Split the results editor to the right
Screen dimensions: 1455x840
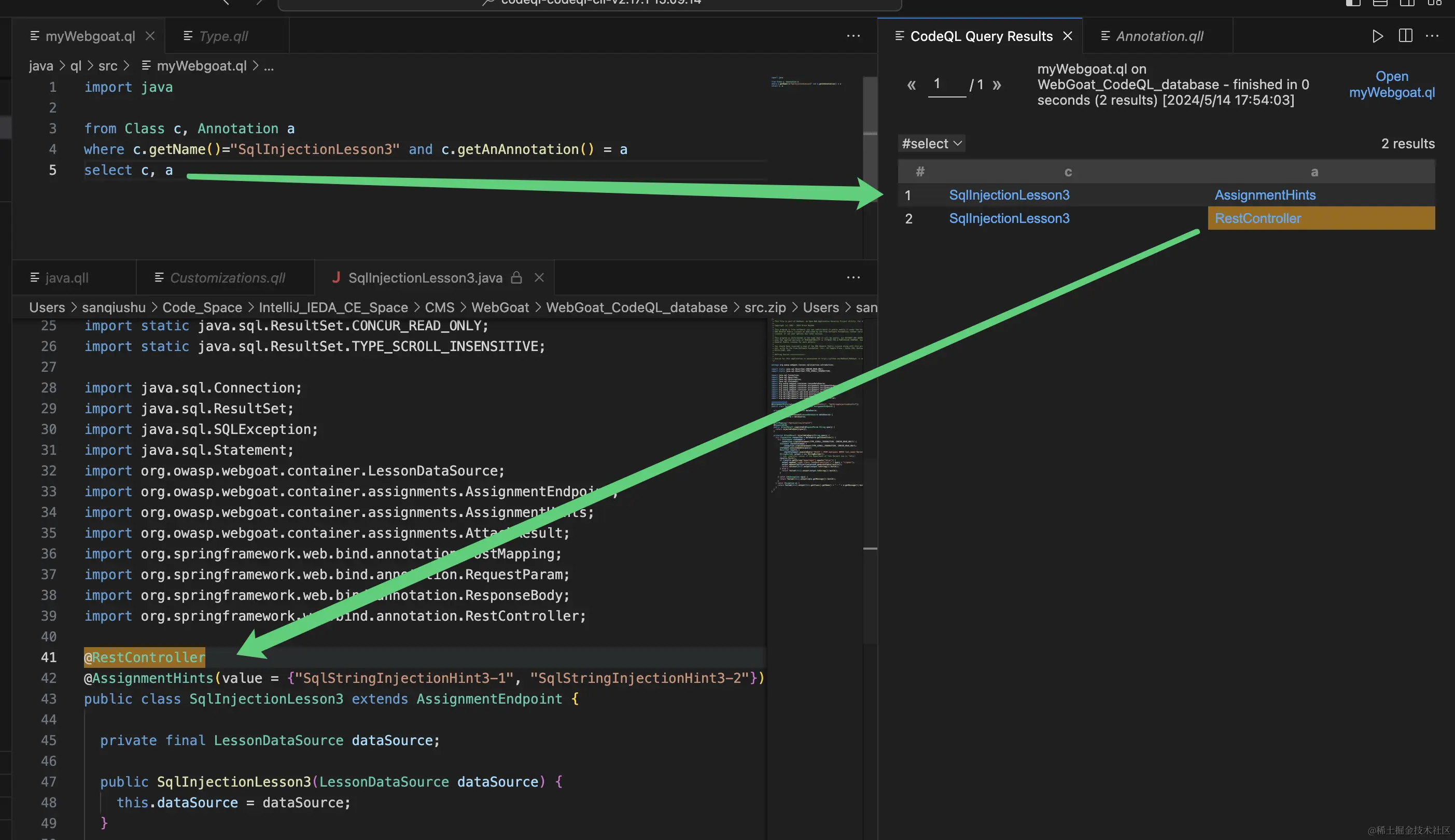(1405, 36)
